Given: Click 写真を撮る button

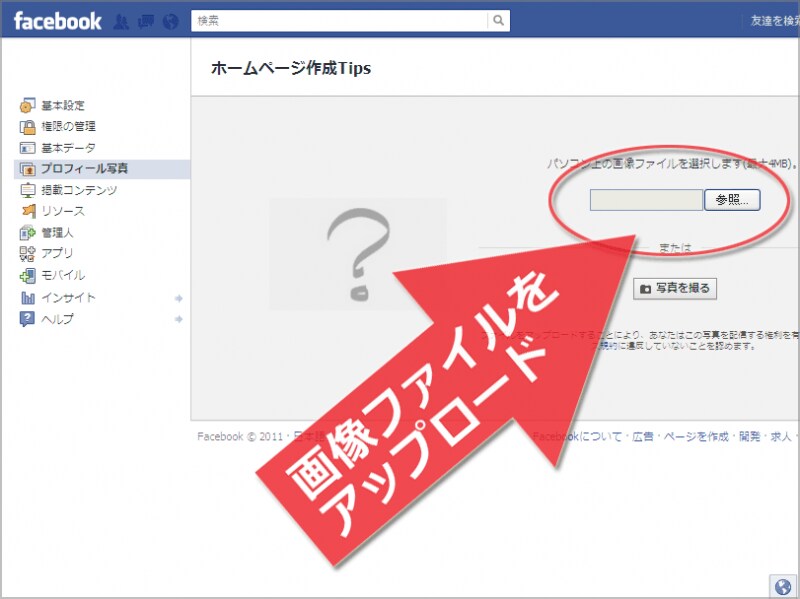Looking at the screenshot, I should click(x=675, y=288).
